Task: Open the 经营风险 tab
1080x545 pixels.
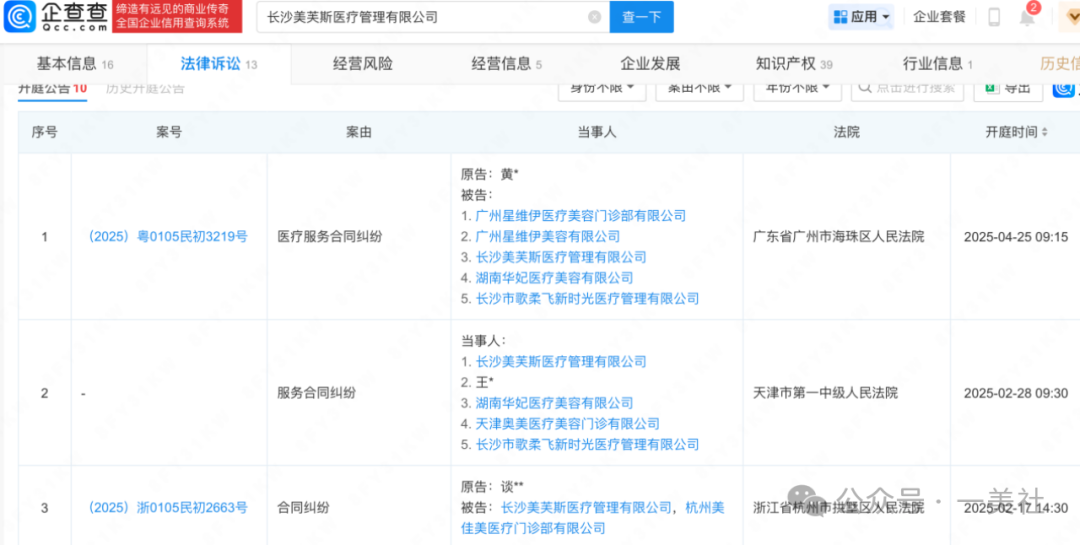Action: (363, 64)
